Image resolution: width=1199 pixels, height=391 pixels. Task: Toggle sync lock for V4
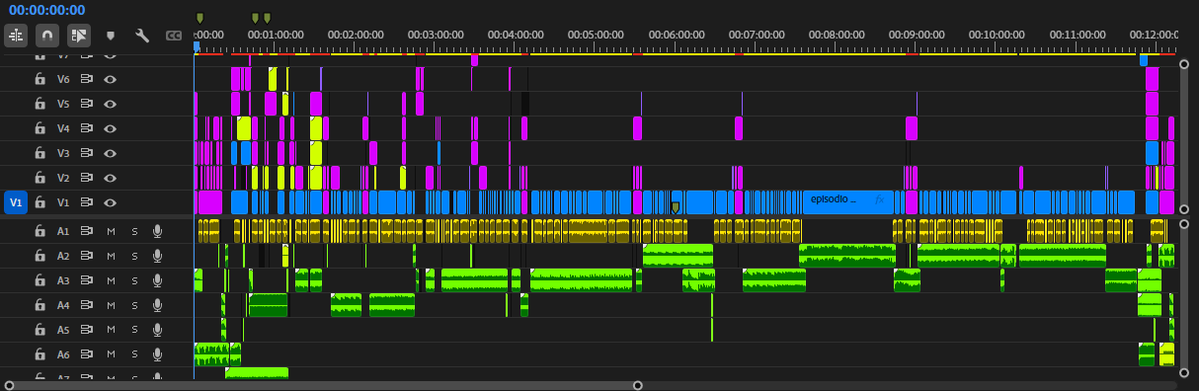coord(87,128)
